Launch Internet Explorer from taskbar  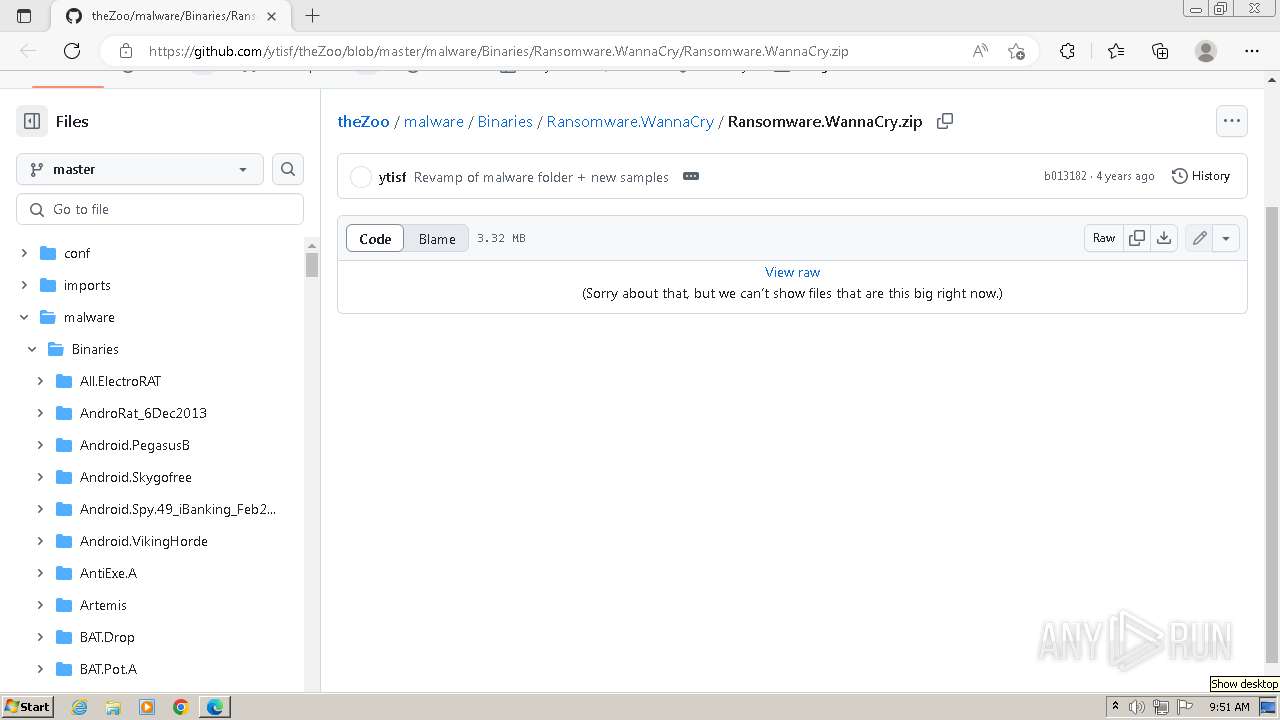coord(80,707)
